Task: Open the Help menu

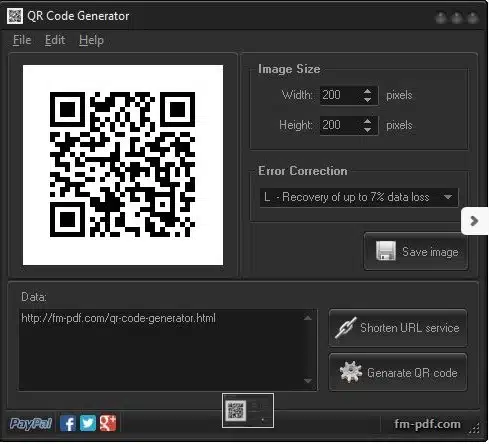Action: [x=91, y=40]
